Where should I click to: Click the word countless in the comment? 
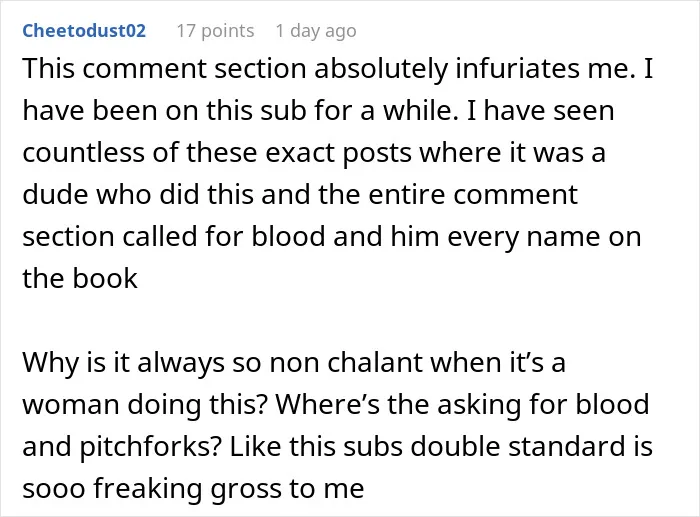(x=84, y=153)
